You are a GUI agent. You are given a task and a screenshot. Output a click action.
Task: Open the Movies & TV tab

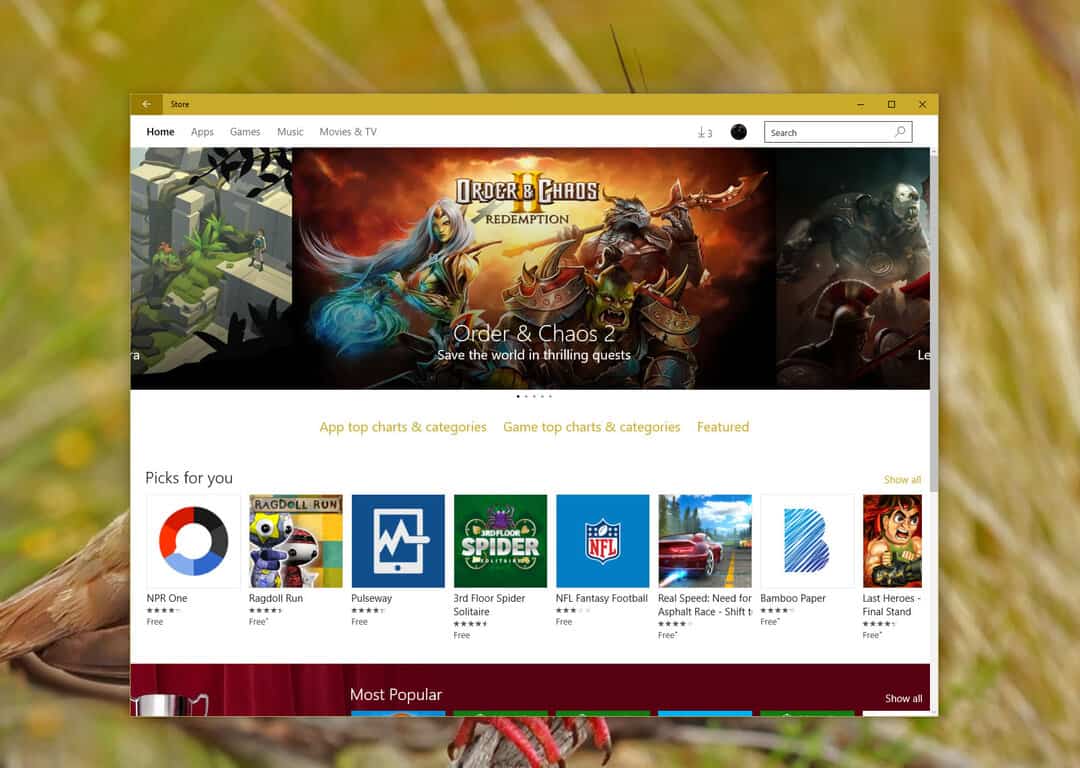click(348, 132)
